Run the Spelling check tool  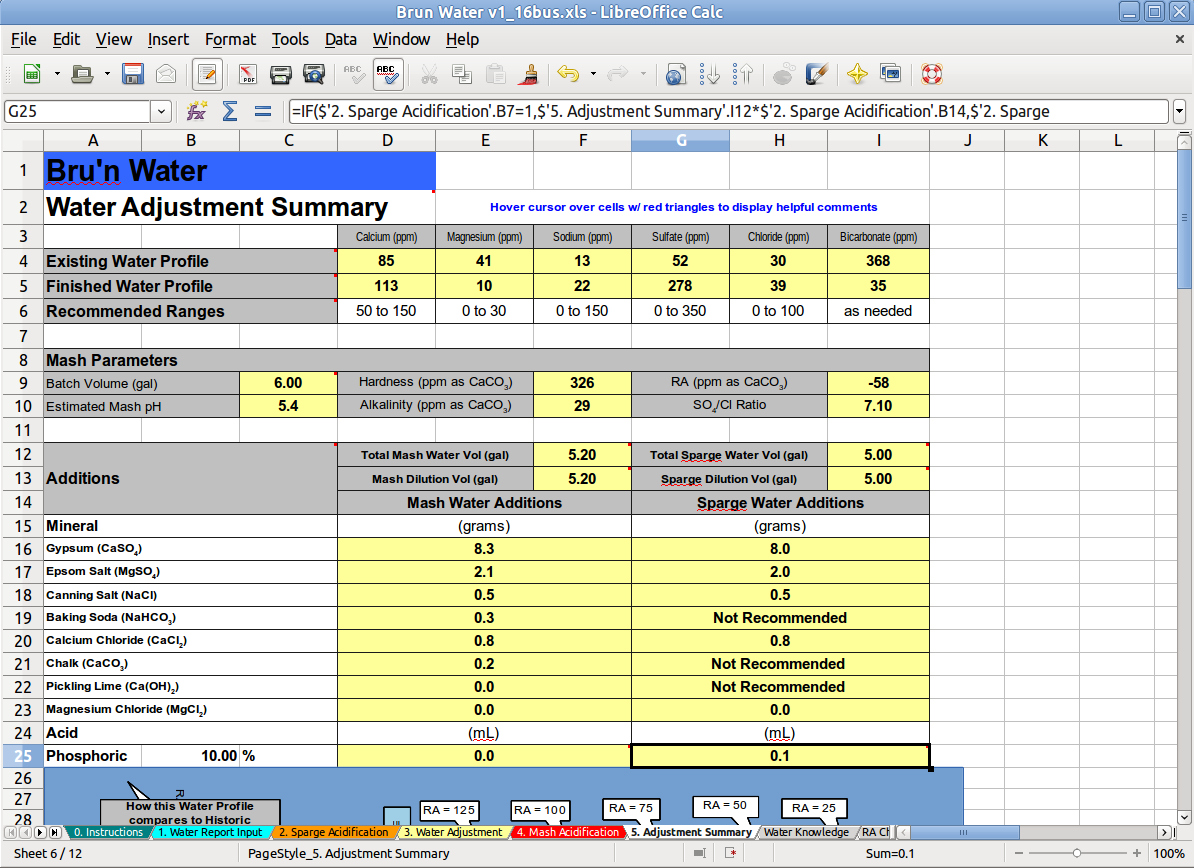353,74
